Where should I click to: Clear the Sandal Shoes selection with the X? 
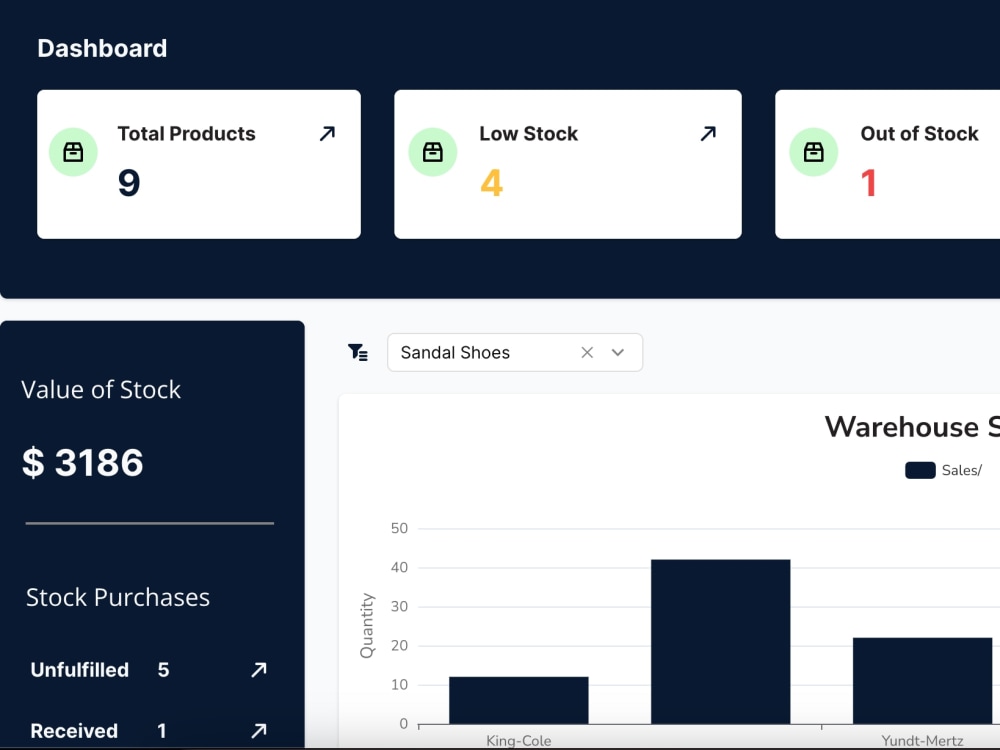[x=587, y=352]
